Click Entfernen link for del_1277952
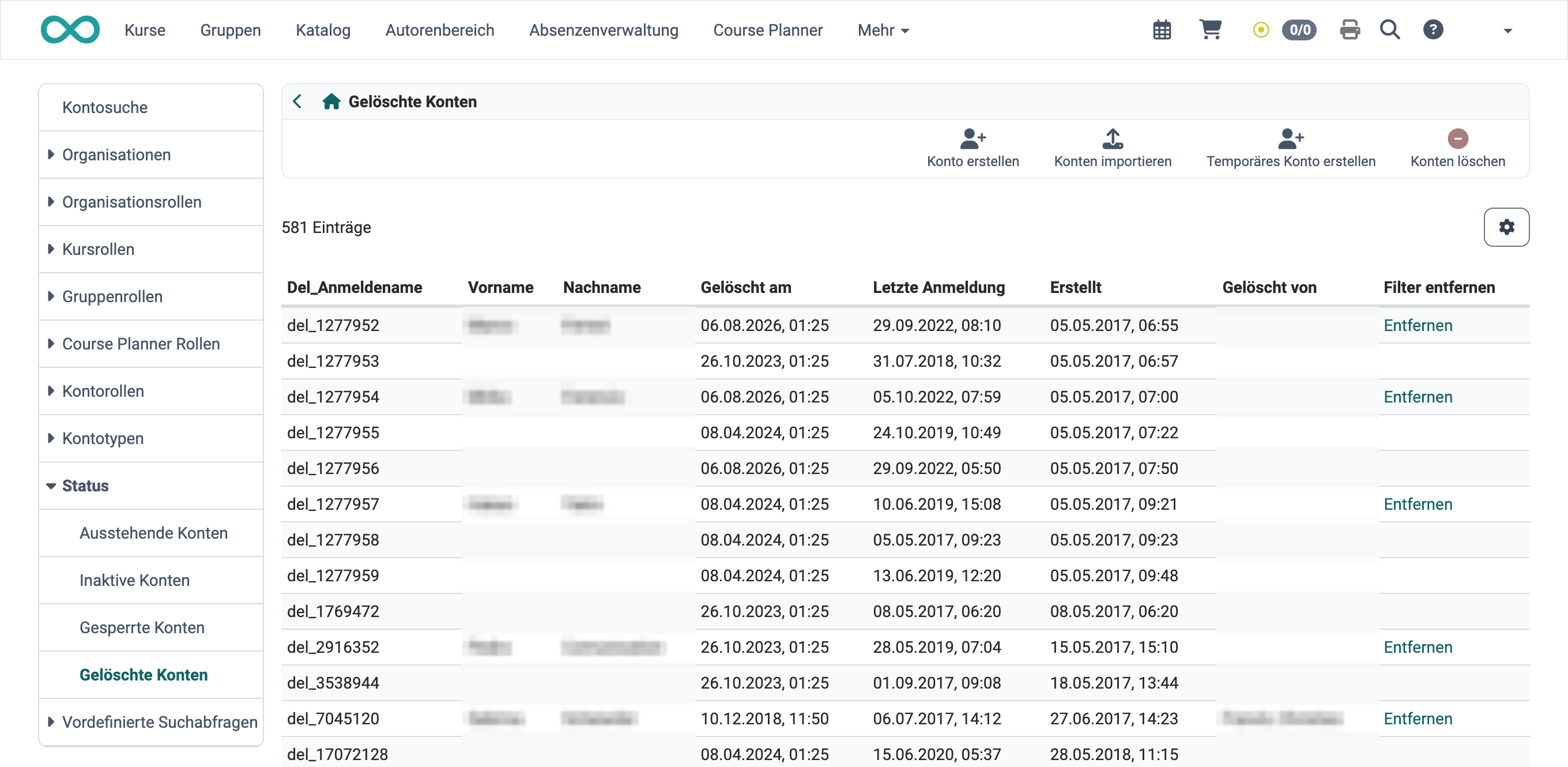This screenshot has height=767, width=1568. click(1418, 325)
